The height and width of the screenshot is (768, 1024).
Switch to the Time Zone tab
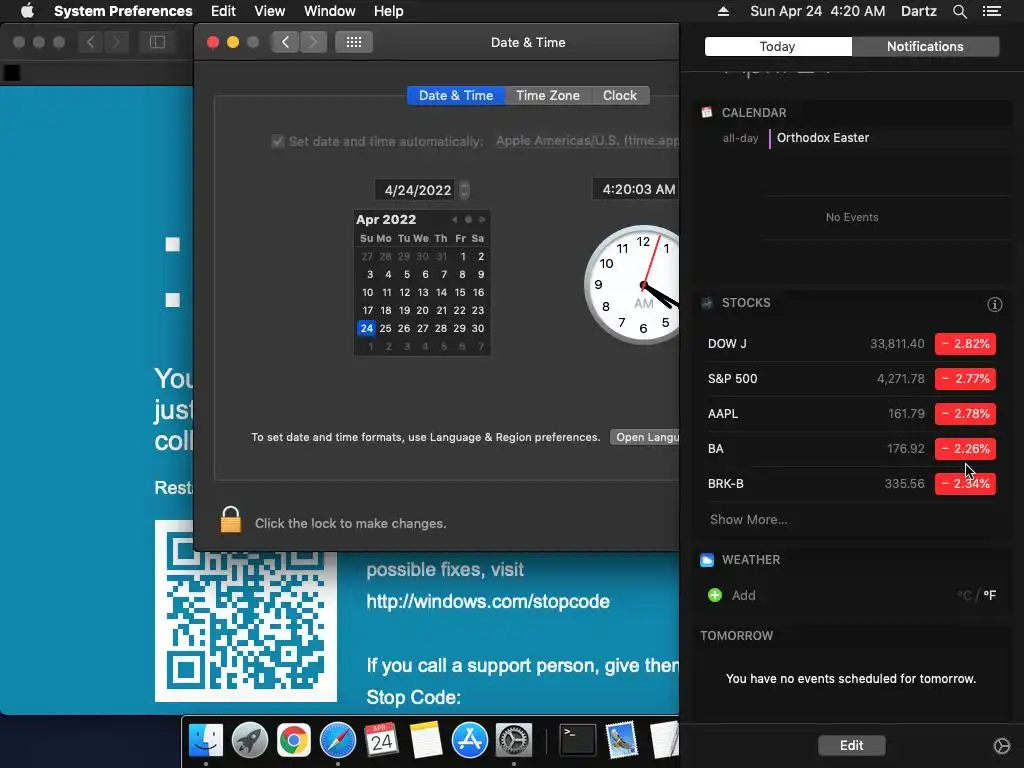pos(548,95)
